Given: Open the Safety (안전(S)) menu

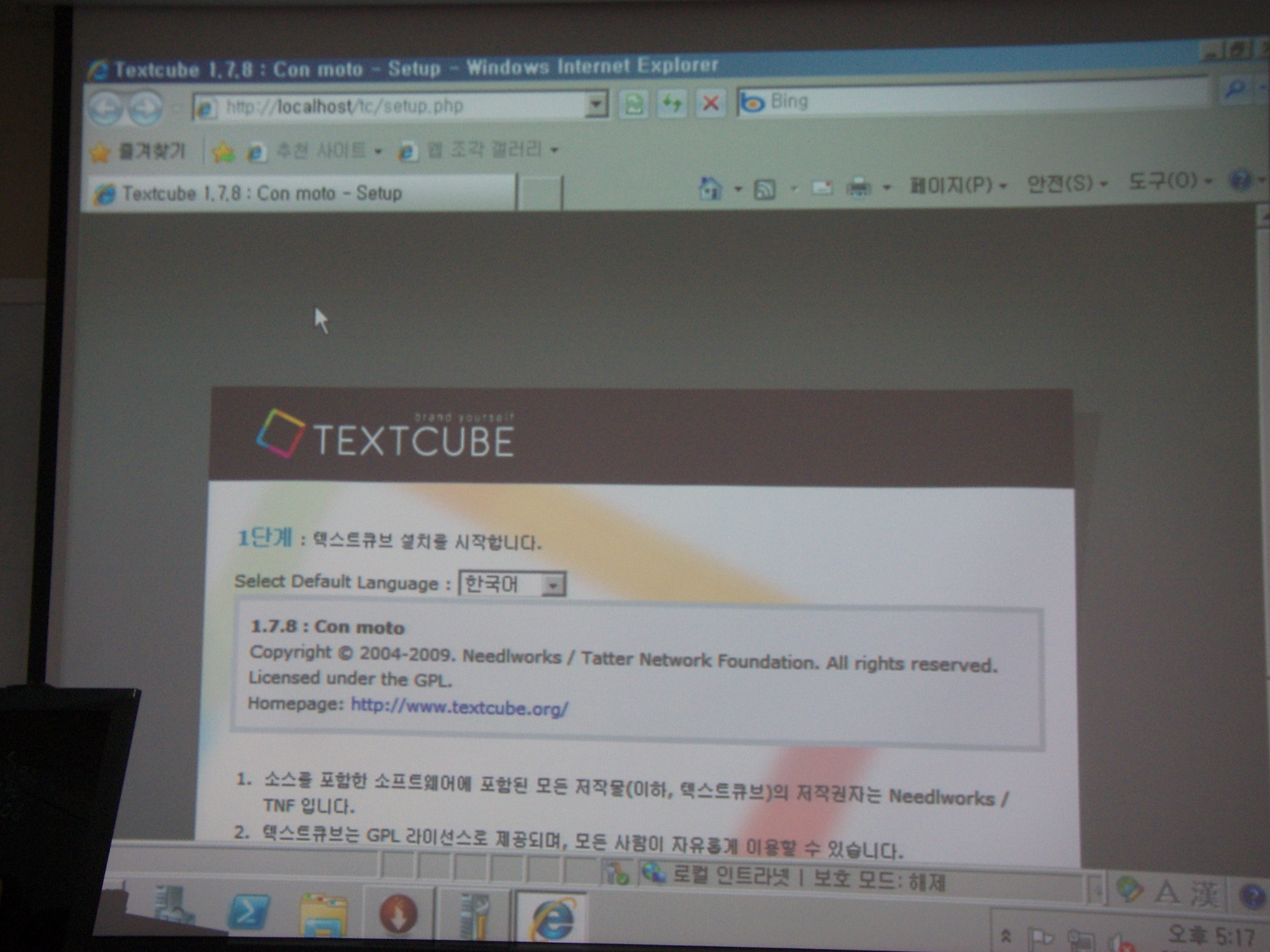Looking at the screenshot, I should click(1067, 183).
